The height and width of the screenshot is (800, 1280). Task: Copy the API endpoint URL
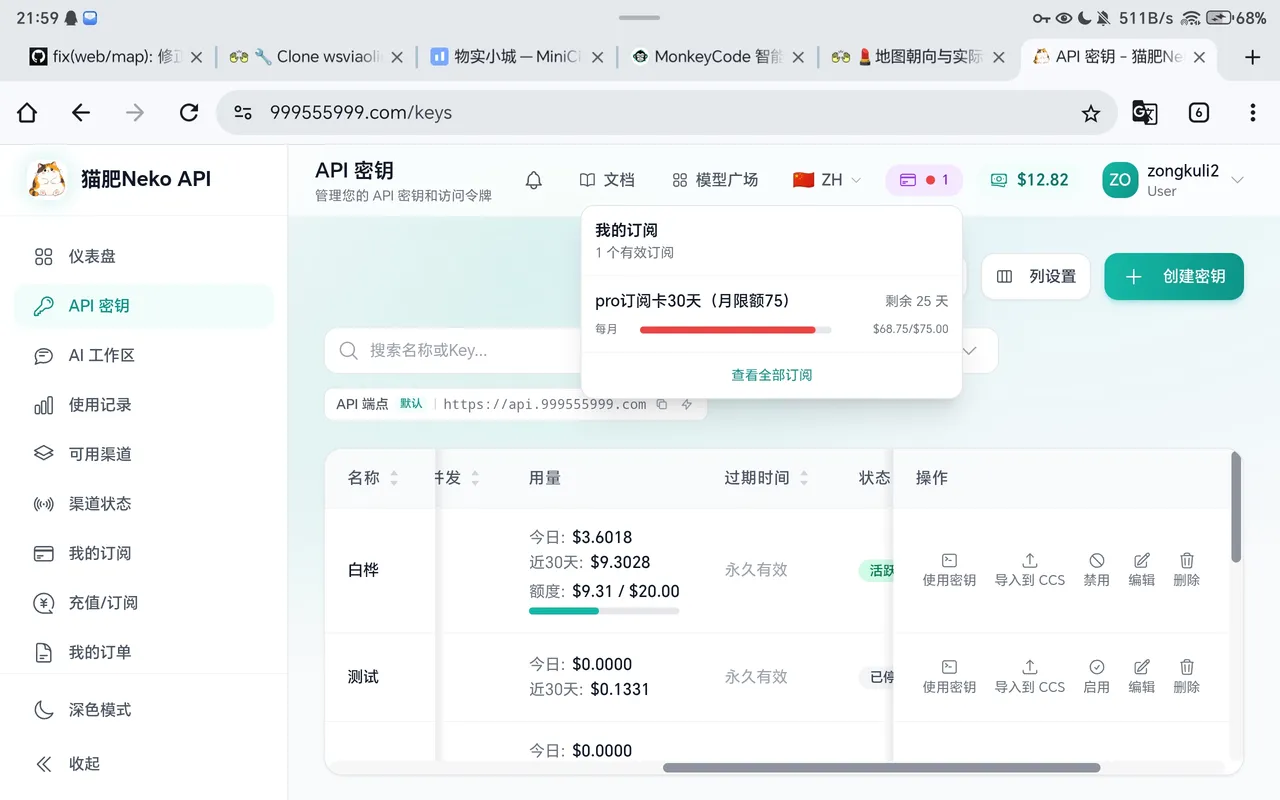[x=662, y=404]
